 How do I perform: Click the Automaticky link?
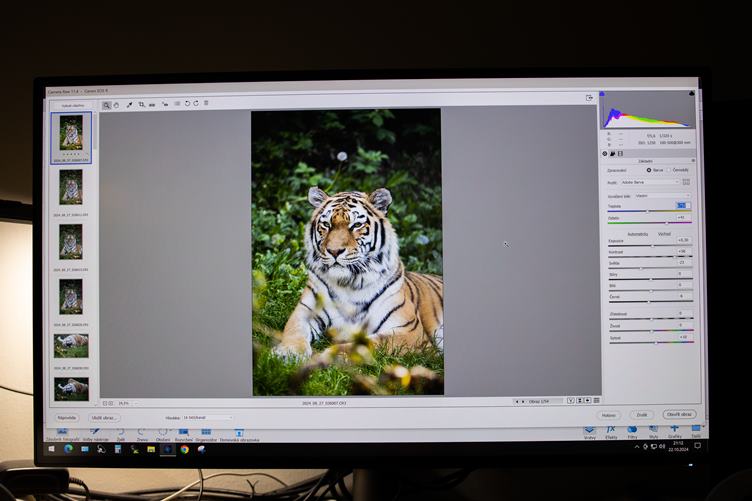tap(637, 234)
